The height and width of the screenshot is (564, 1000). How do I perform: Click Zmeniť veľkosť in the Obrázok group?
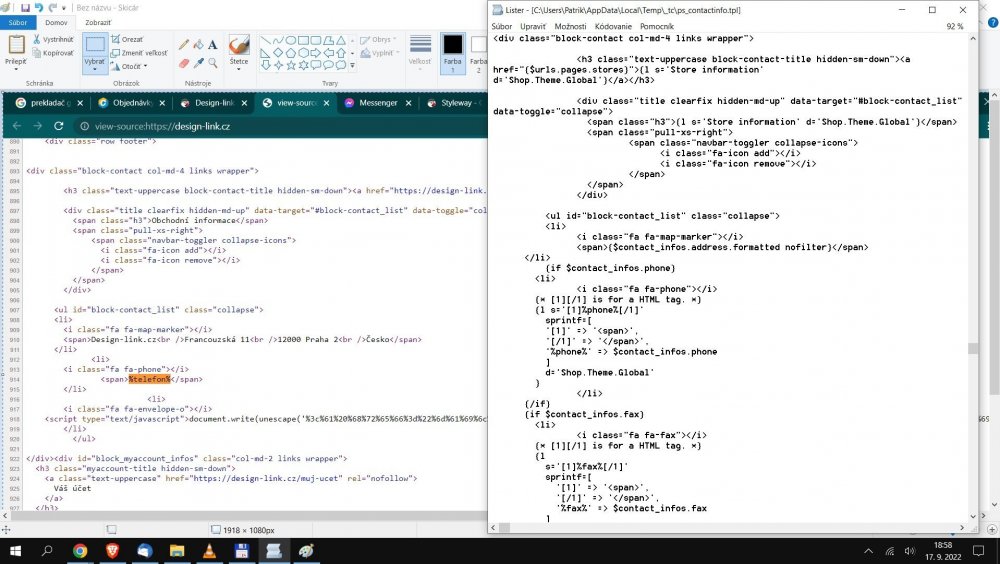140,53
